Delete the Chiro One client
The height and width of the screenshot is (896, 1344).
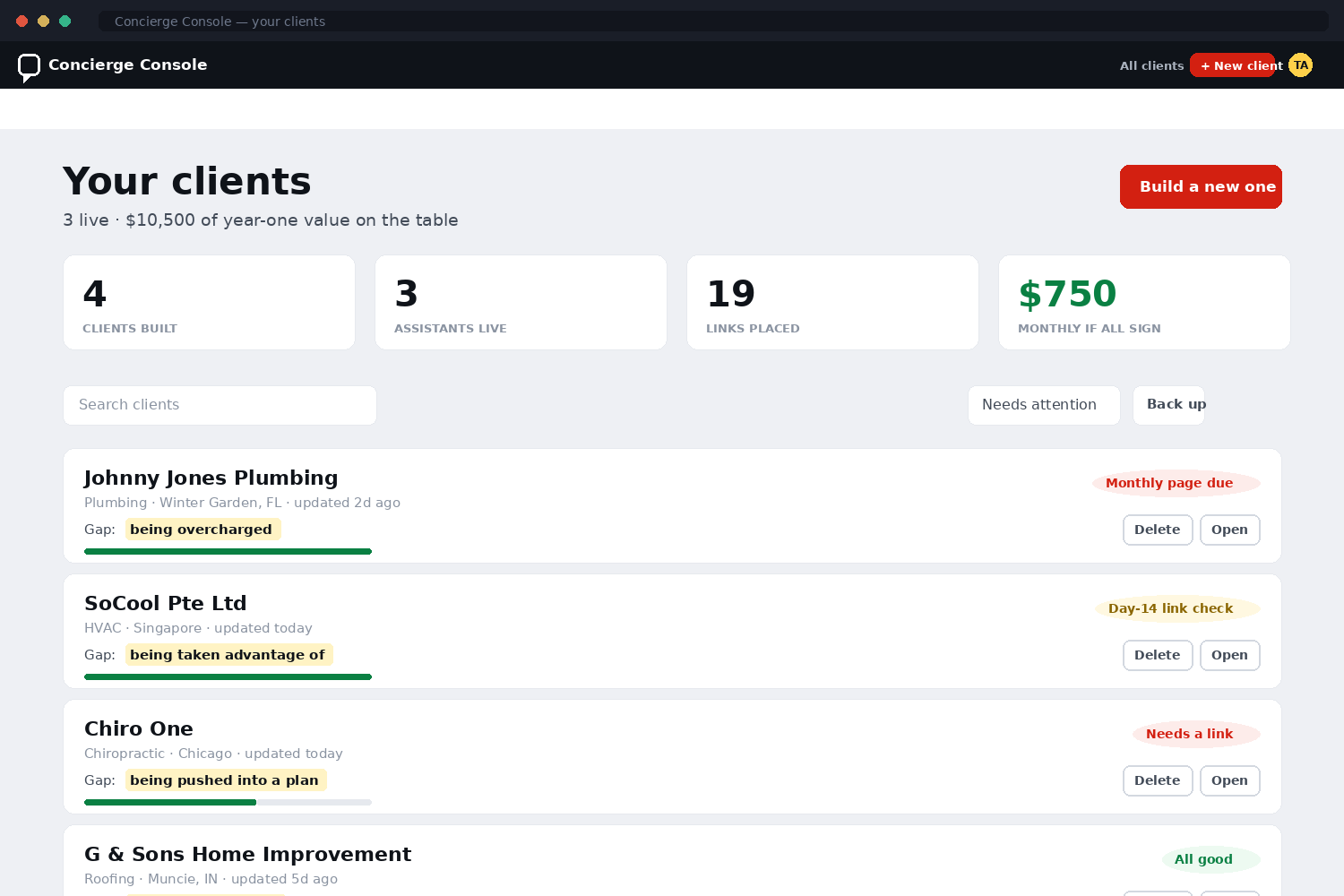click(x=1158, y=780)
